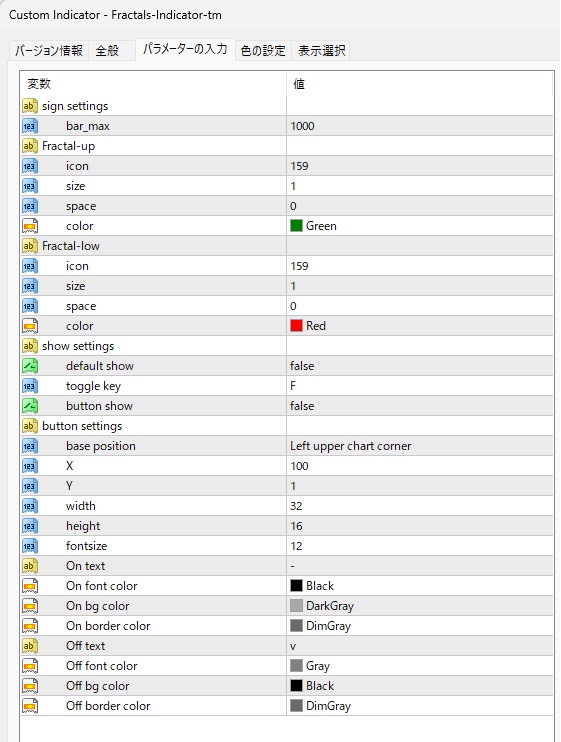Click the boolean icon beside button show
The height and width of the screenshot is (742, 561).
point(30,406)
